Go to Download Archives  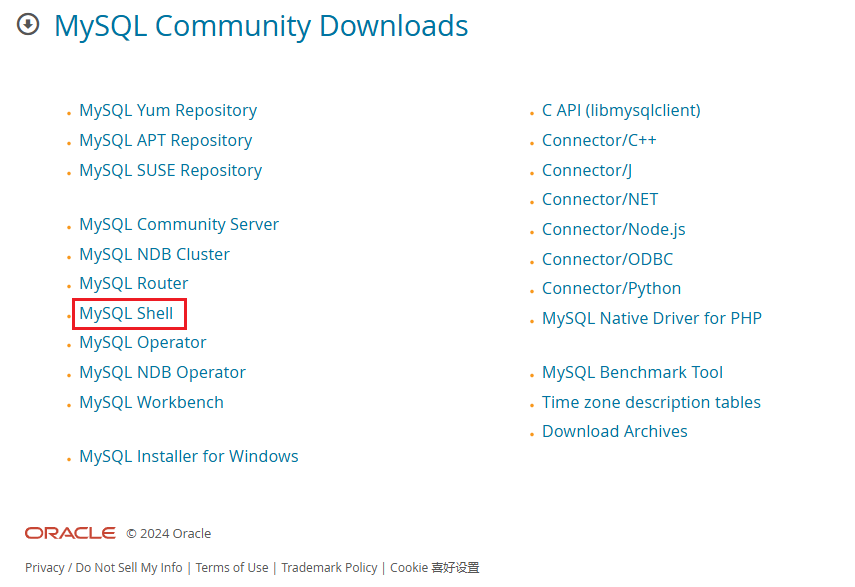coord(615,432)
